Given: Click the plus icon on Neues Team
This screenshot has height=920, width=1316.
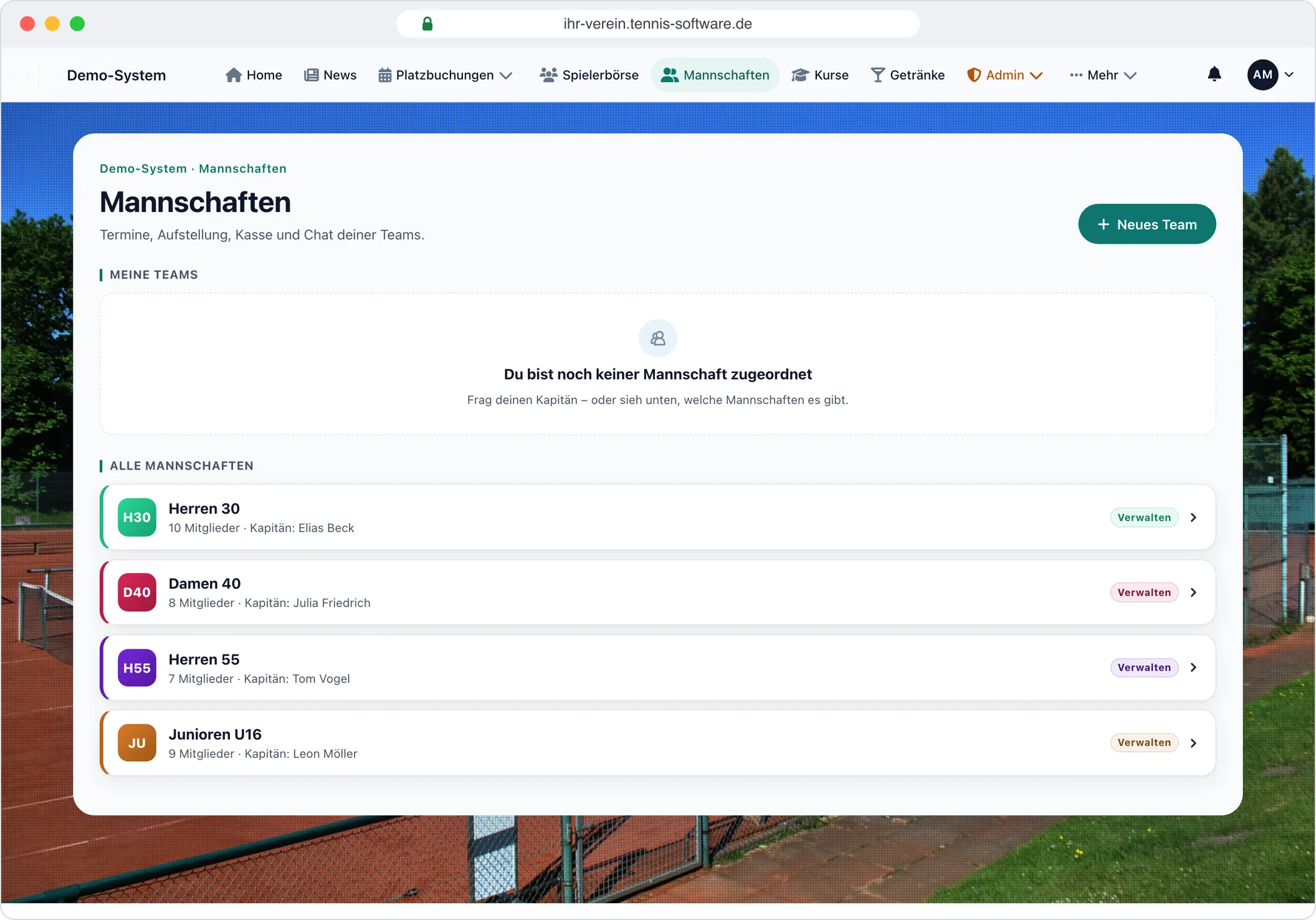Looking at the screenshot, I should pyautogui.click(x=1104, y=224).
